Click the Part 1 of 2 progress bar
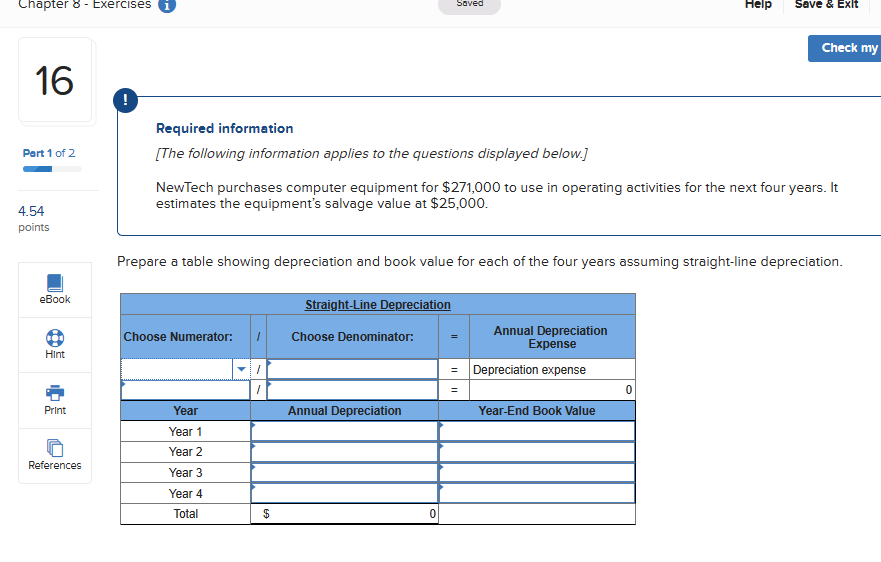Screen dimensions: 881x562 tap(52, 169)
